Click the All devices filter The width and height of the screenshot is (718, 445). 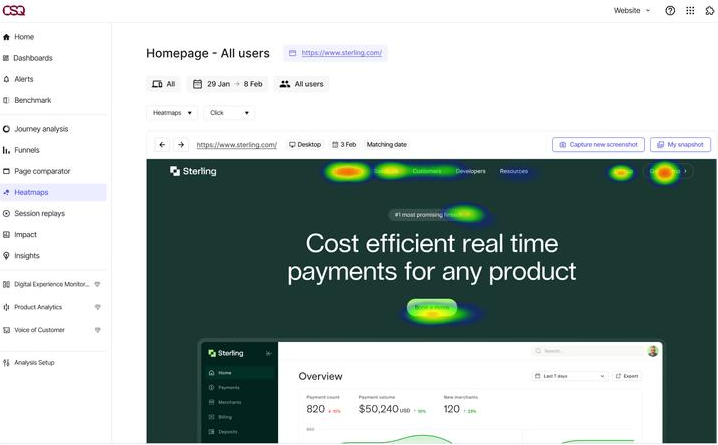click(x=163, y=84)
